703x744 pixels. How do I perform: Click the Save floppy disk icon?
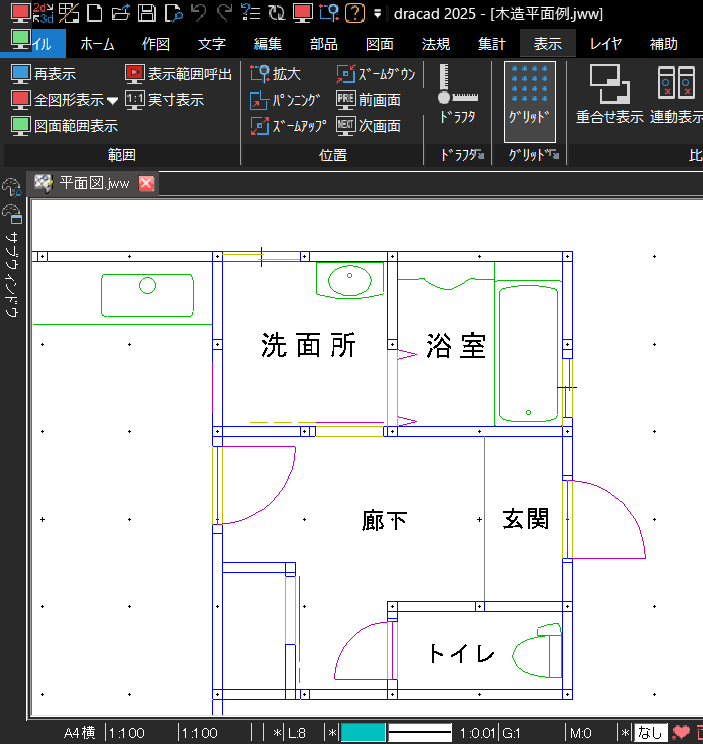pyautogui.click(x=147, y=13)
